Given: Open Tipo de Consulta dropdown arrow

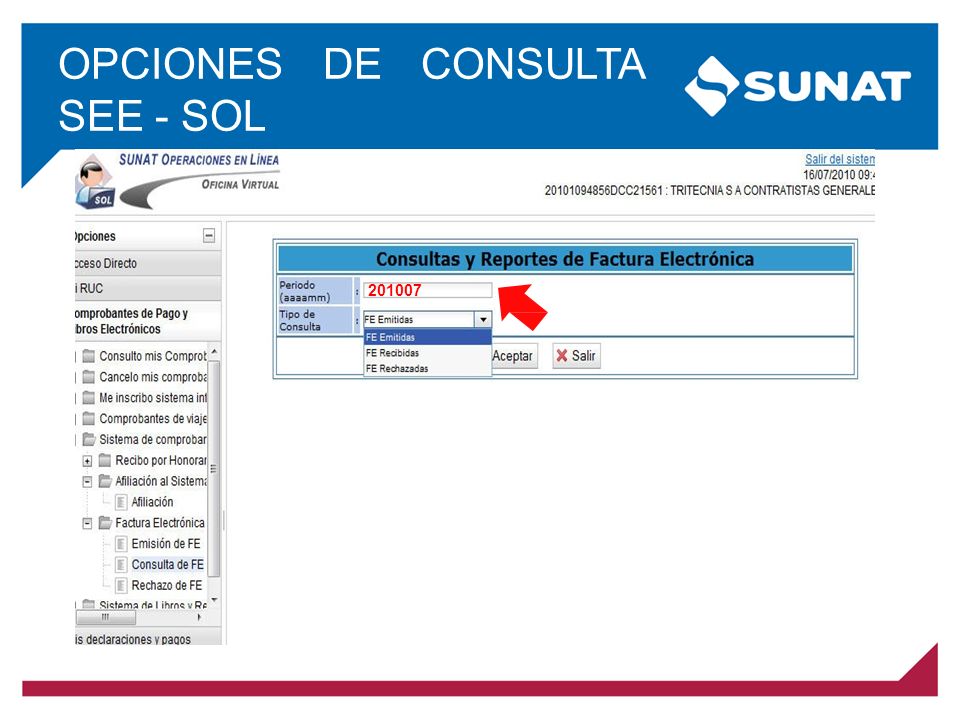Looking at the screenshot, I should pyautogui.click(x=483, y=320).
